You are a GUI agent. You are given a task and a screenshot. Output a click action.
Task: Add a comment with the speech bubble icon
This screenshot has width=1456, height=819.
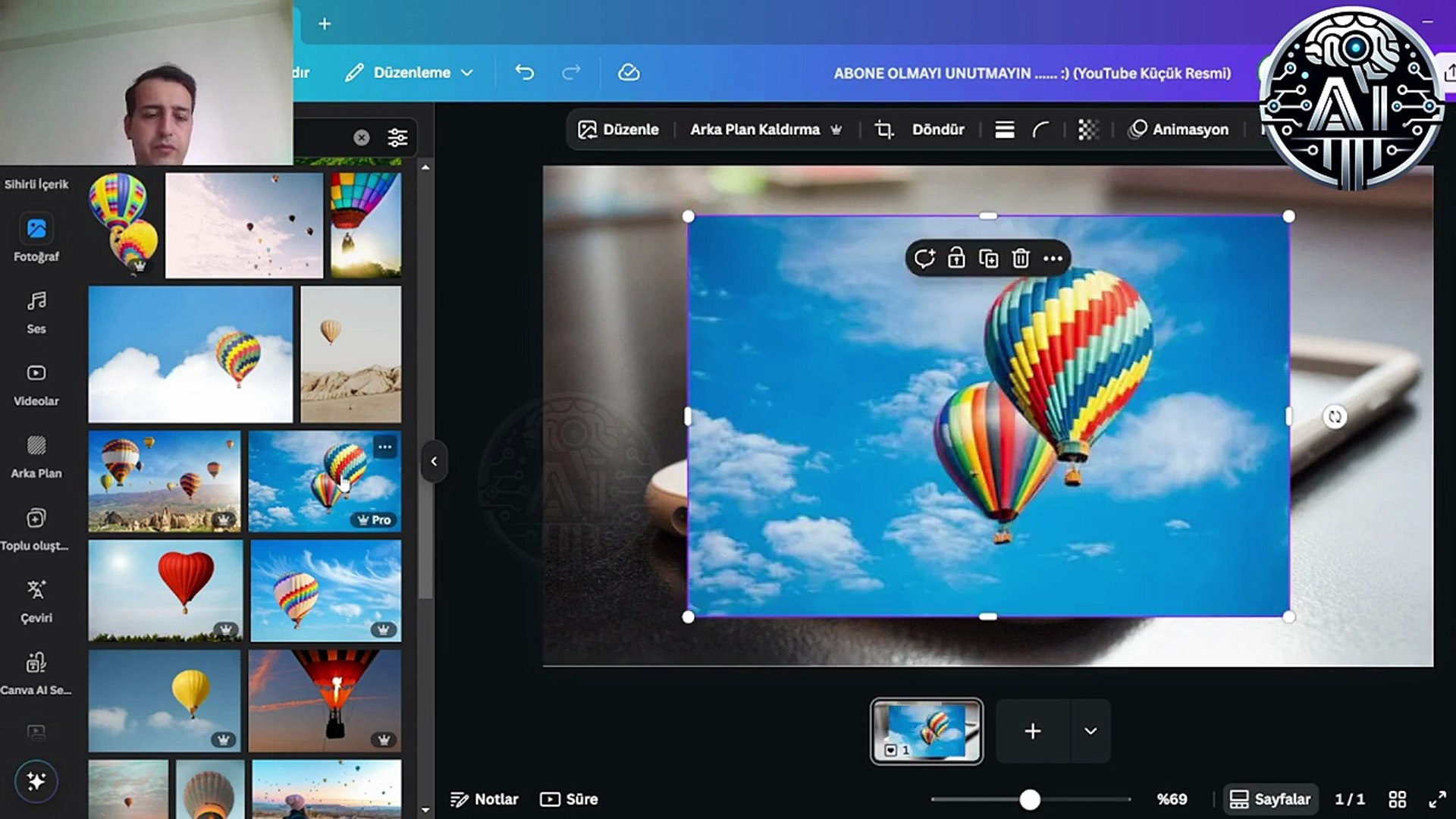tap(925, 259)
